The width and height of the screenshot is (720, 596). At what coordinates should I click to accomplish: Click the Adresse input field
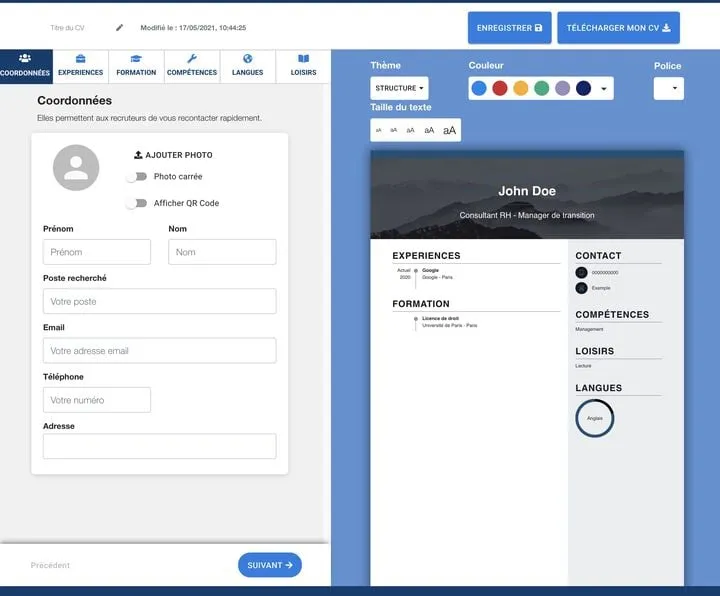click(160, 446)
